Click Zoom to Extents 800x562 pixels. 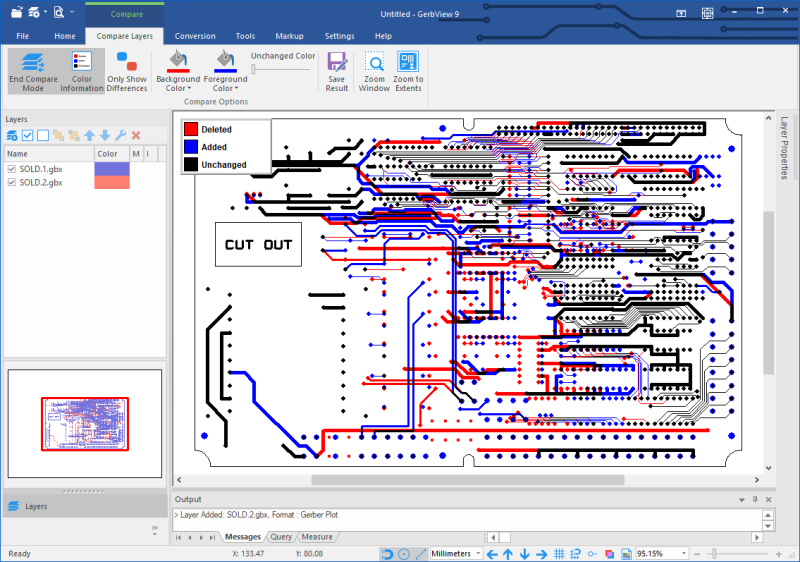click(408, 71)
